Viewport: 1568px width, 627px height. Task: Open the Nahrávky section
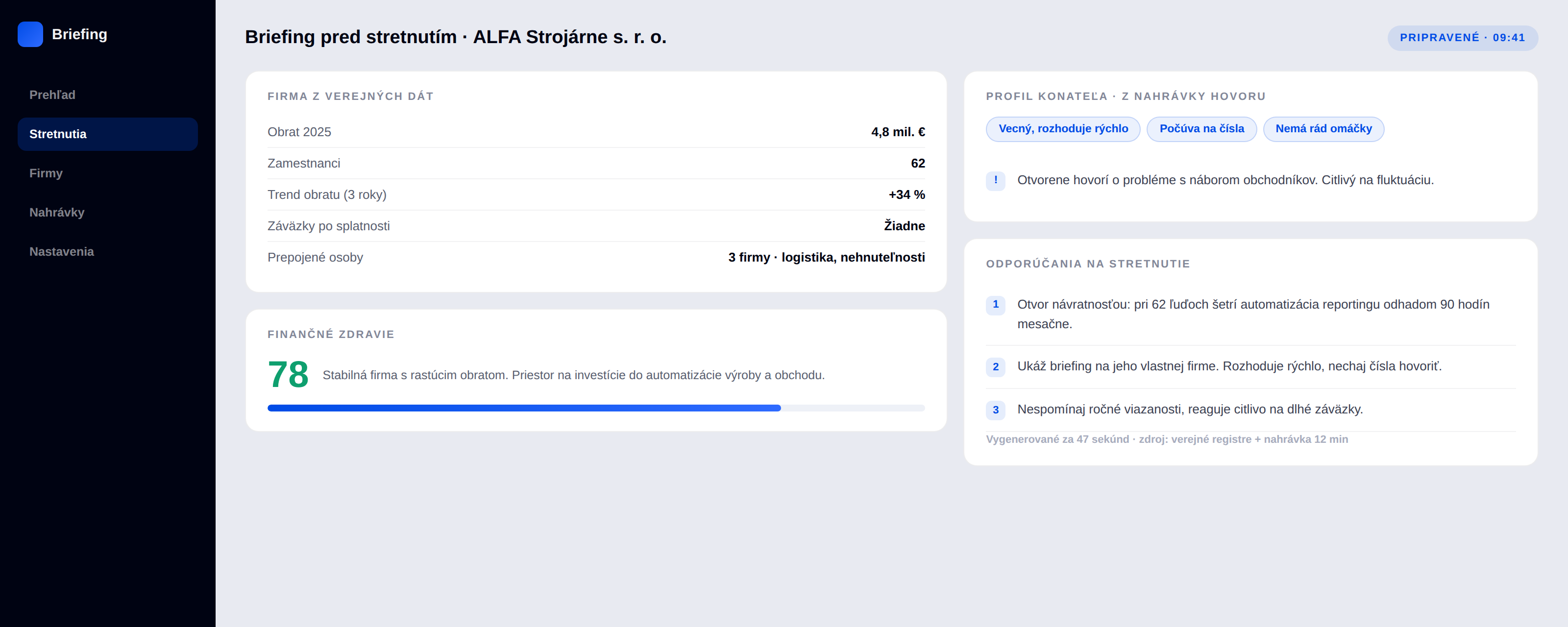[108, 213]
